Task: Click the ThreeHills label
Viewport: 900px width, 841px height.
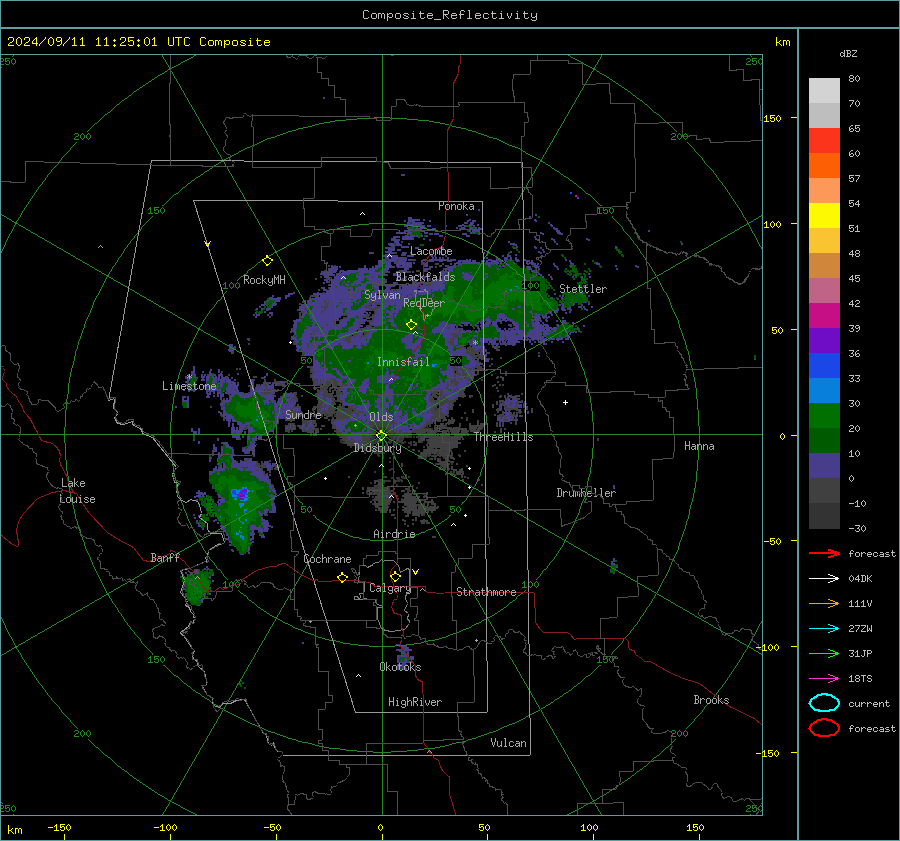Action: [503, 437]
